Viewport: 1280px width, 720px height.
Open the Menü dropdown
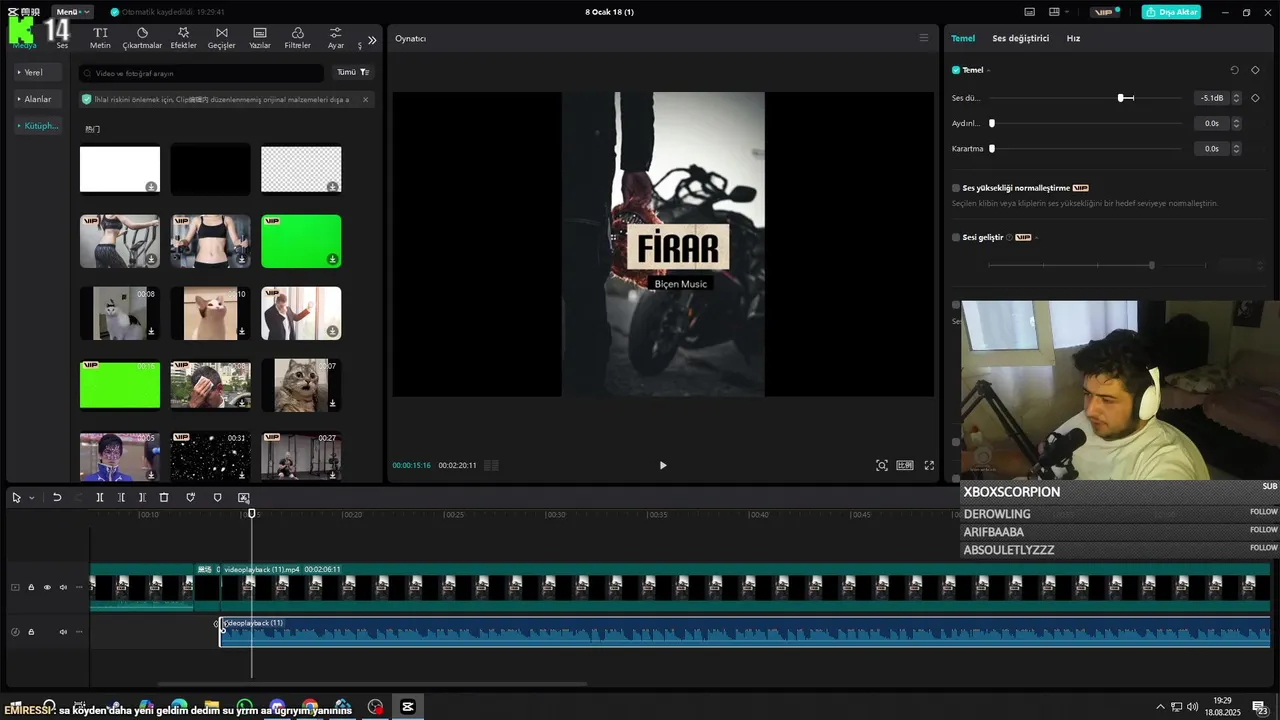[x=73, y=12]
